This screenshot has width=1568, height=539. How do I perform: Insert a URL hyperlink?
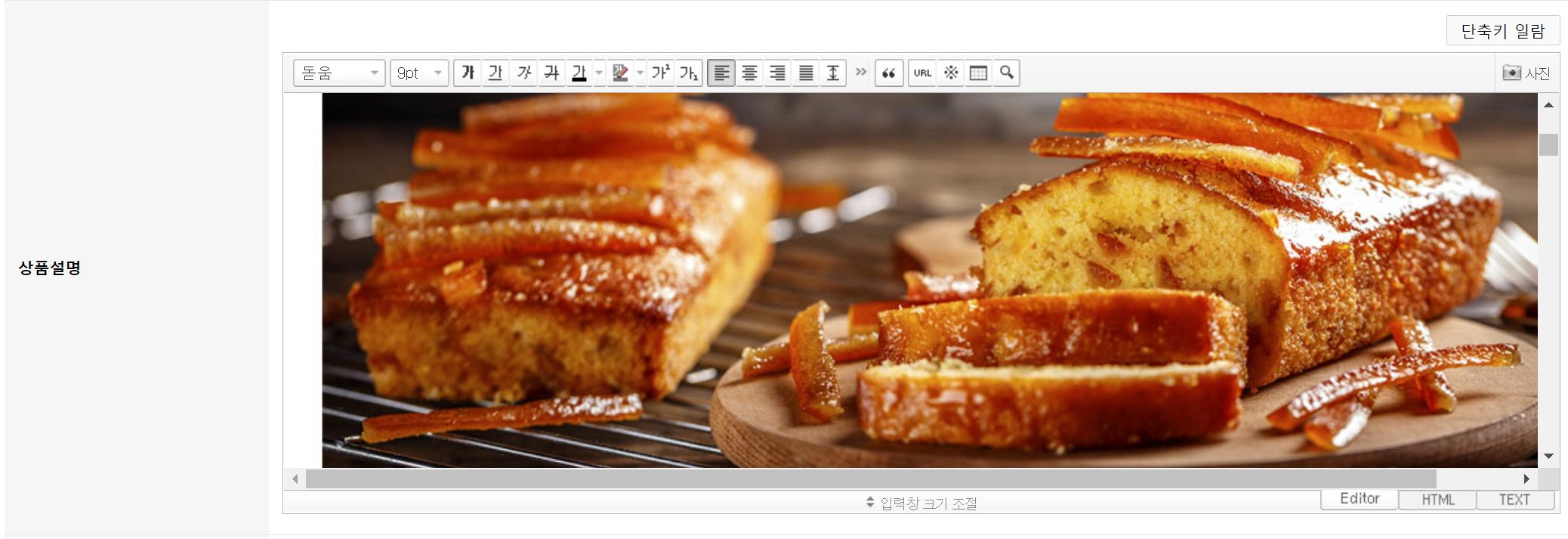tap(922, 73)
